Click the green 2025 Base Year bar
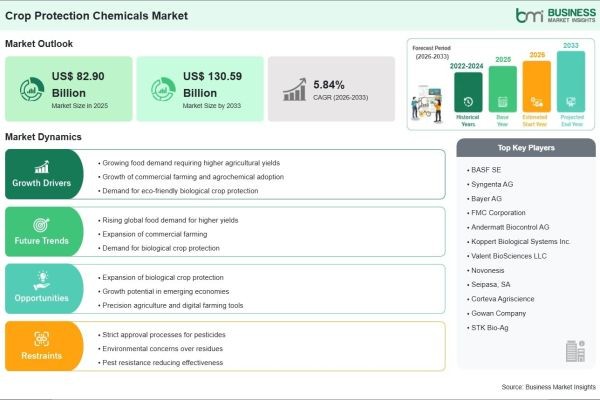Screen dimensions: 600x400 502,89
